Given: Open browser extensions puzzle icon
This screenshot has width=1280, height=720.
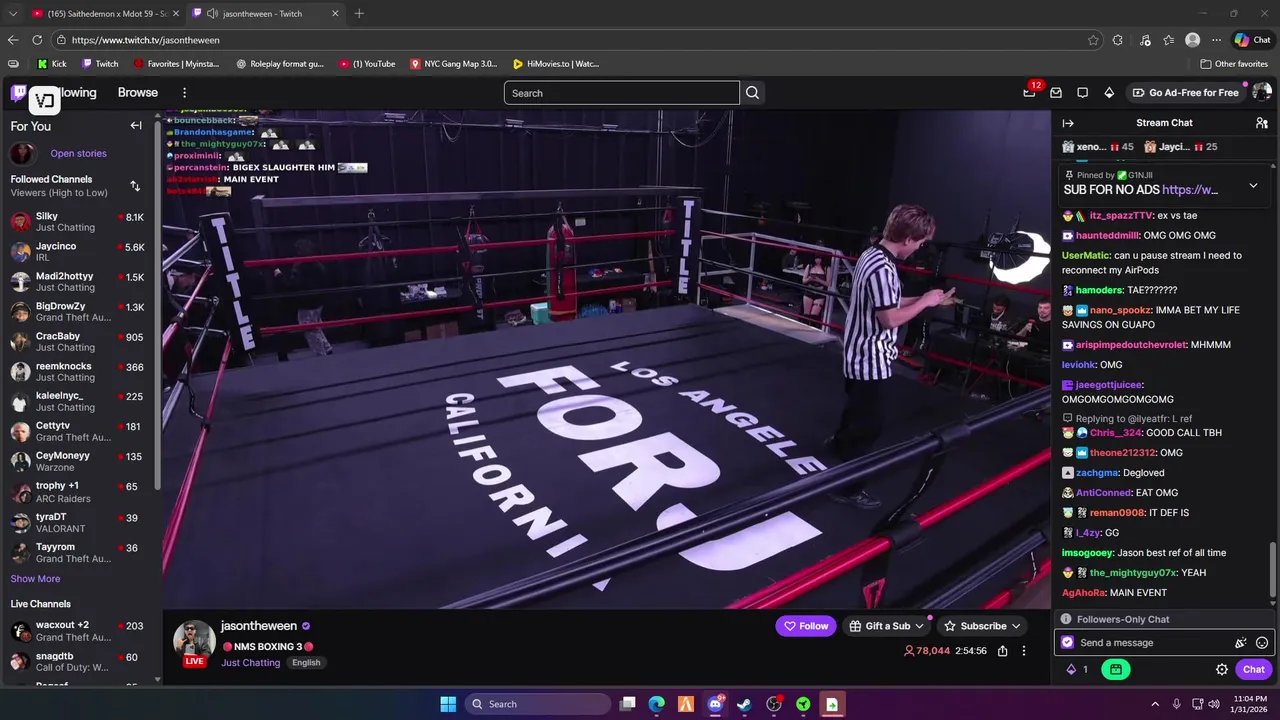Looking at the screenshot, I should pyautogui.click(x=1118, y=40).
